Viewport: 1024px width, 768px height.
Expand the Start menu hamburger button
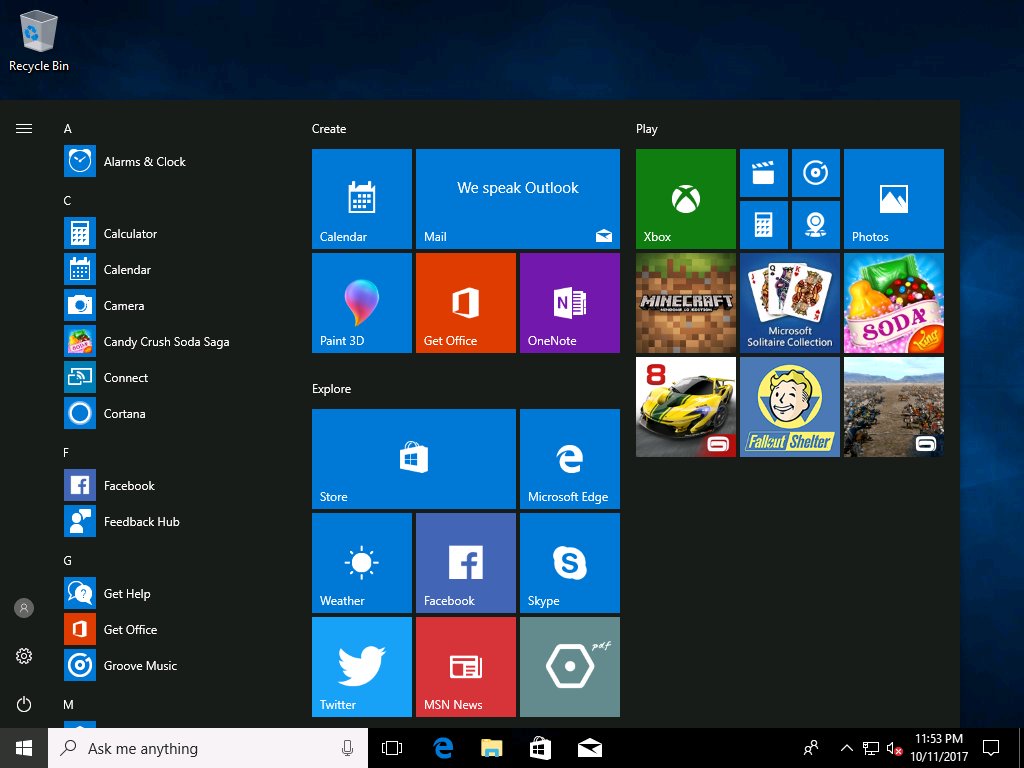click(x=24, y=128)
